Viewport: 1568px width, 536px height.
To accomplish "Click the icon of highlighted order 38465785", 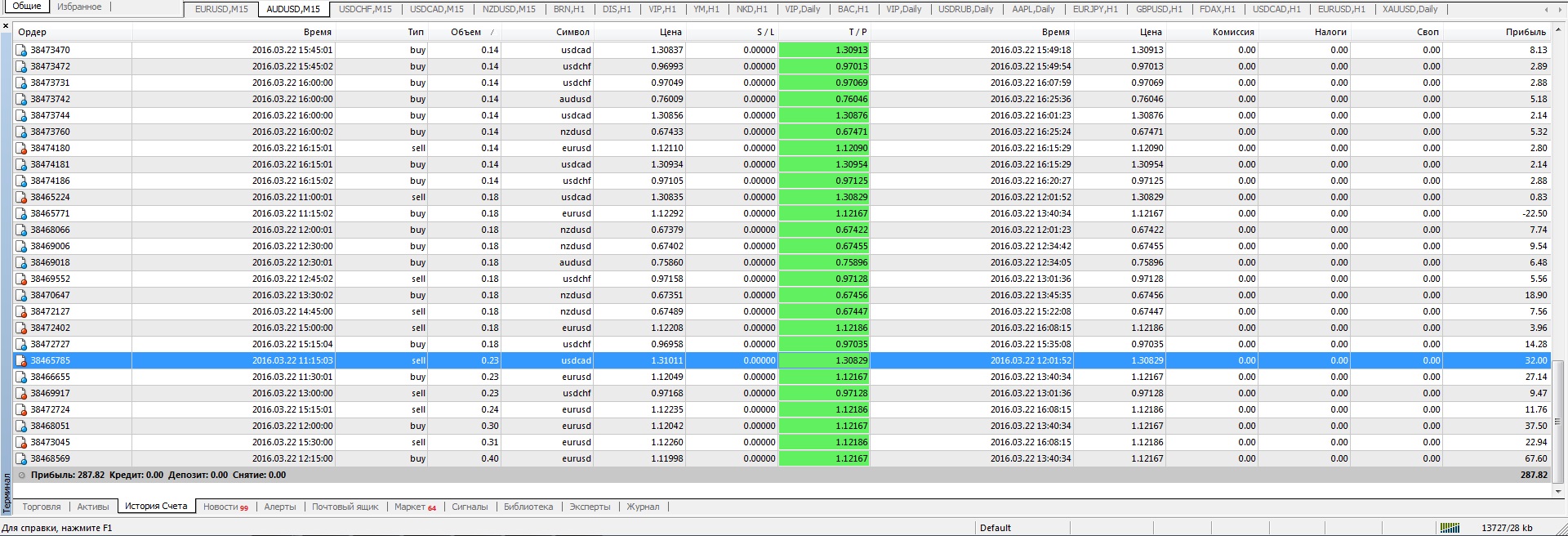I will point(21,360).
